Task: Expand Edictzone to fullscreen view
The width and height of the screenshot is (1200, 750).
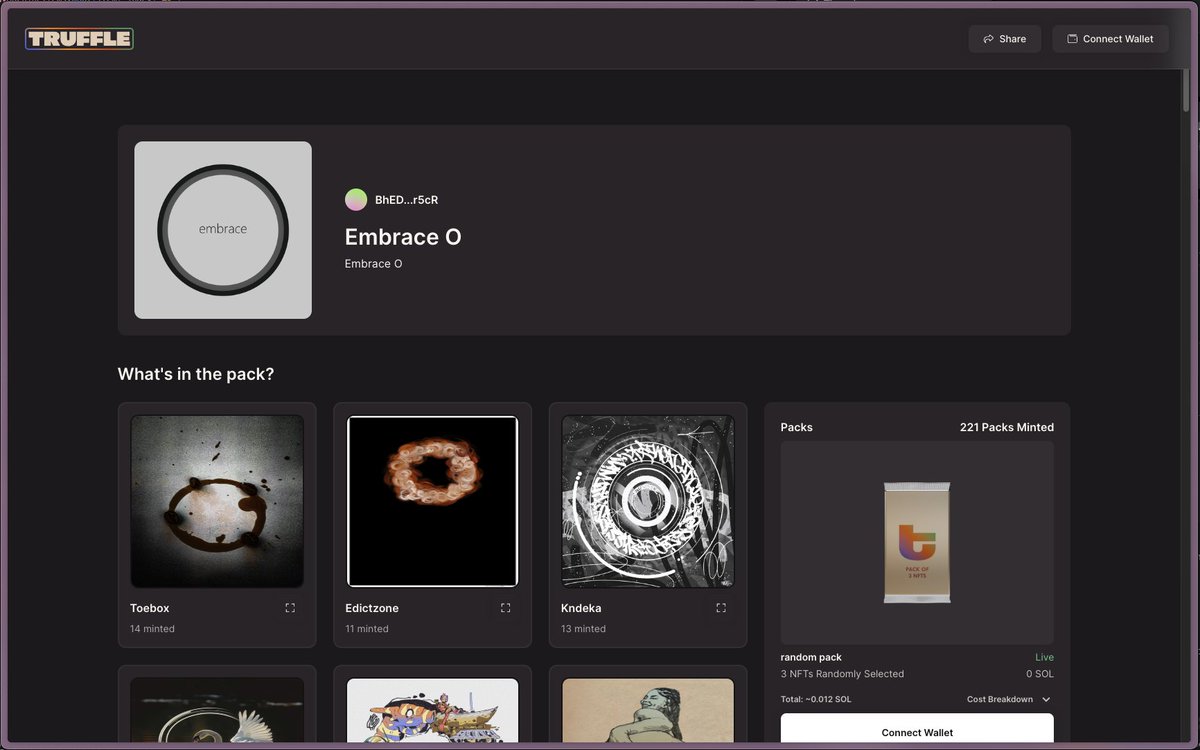Action: 505,608
